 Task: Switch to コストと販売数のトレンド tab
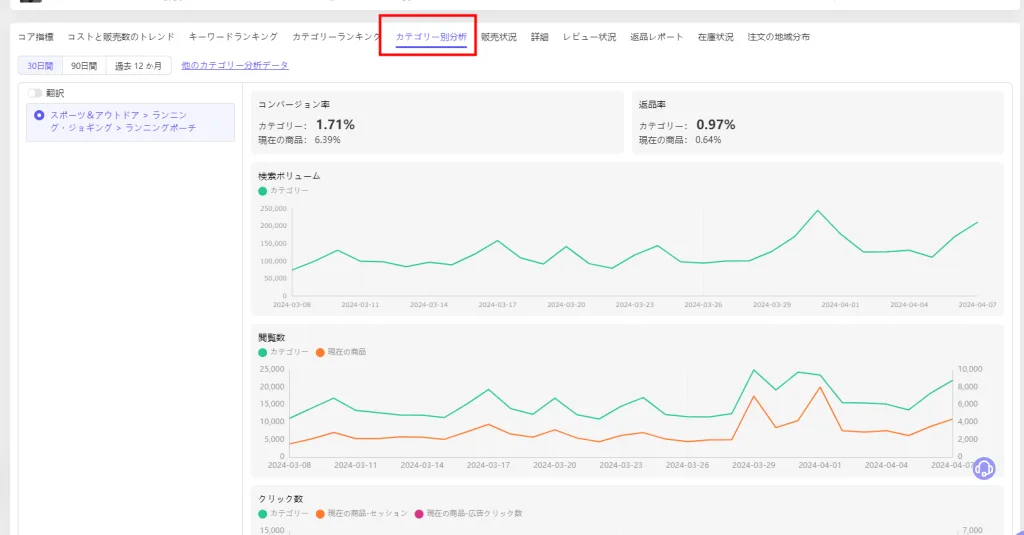121,37
